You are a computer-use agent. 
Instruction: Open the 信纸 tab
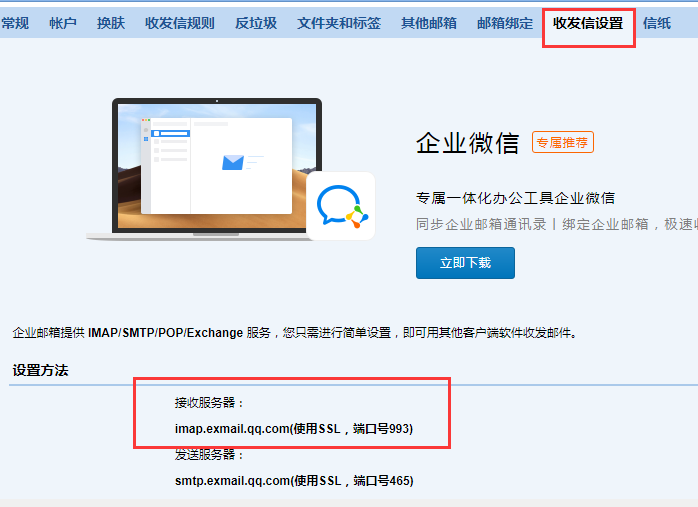click(657, 23)
